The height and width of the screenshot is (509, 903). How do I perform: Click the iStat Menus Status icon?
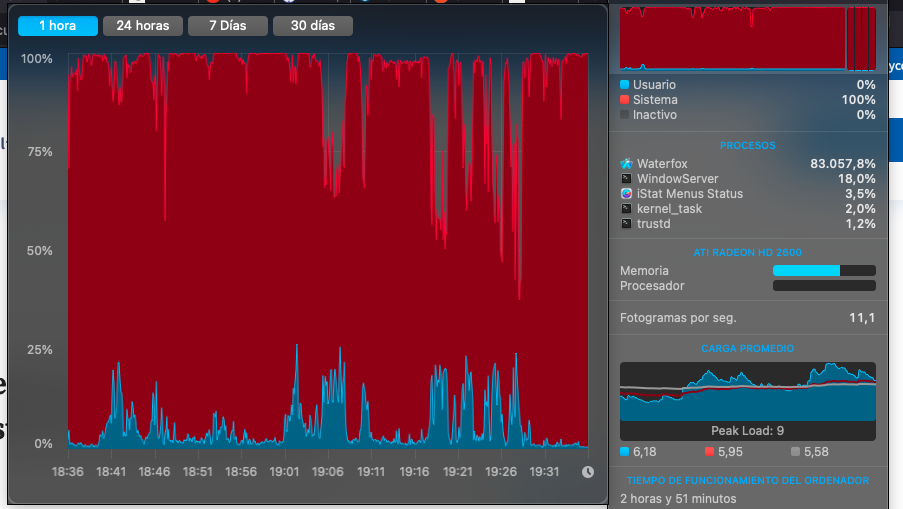pos(626,193)
